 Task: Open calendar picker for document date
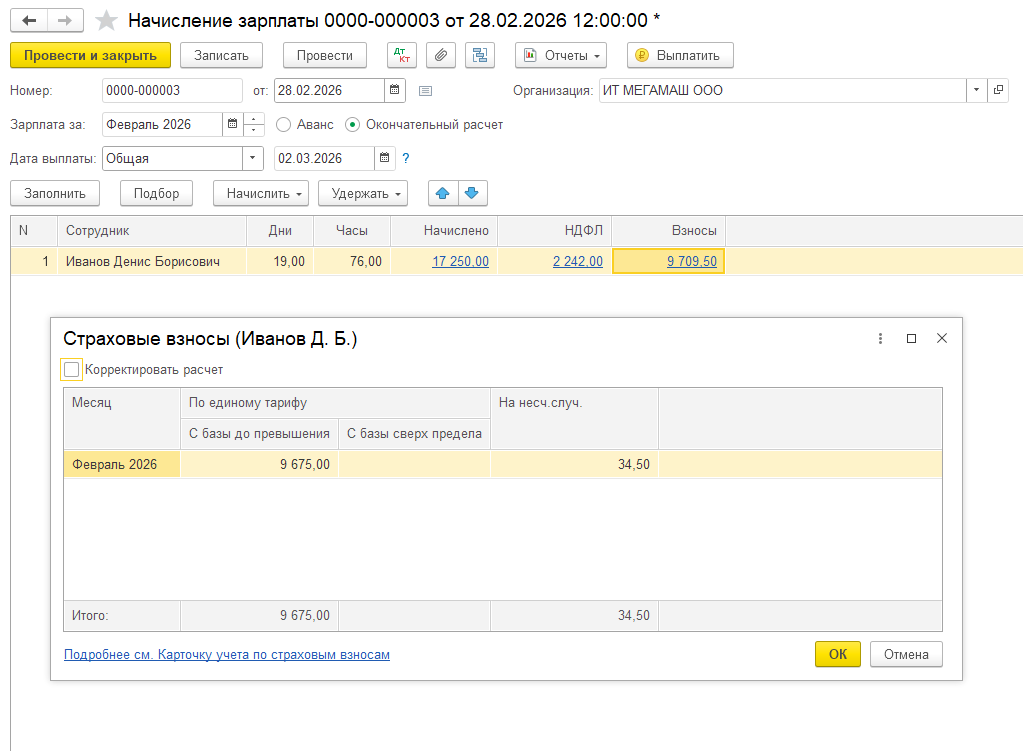pos(397,91)
